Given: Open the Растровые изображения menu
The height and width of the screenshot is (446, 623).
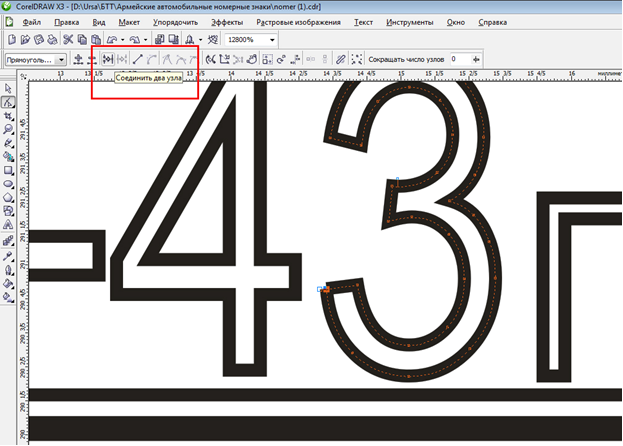Looking at the screenshot, I should (298, 22).
